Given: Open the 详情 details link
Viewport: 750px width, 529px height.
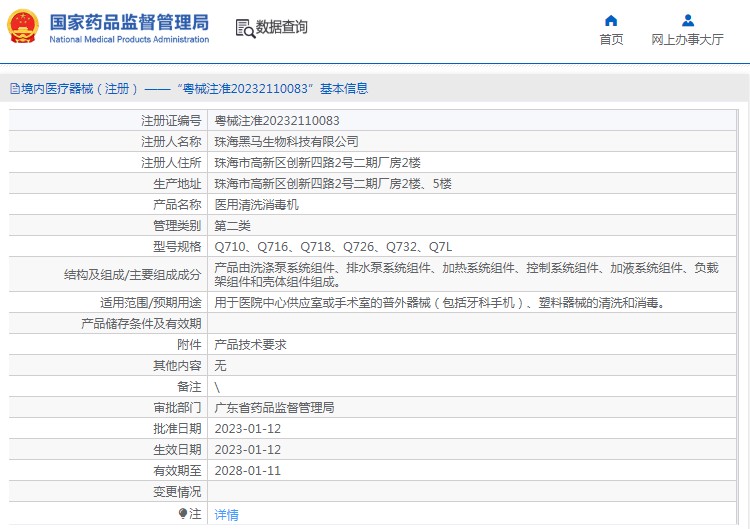Looking at the screenshot, I should [x=226, y=515].
